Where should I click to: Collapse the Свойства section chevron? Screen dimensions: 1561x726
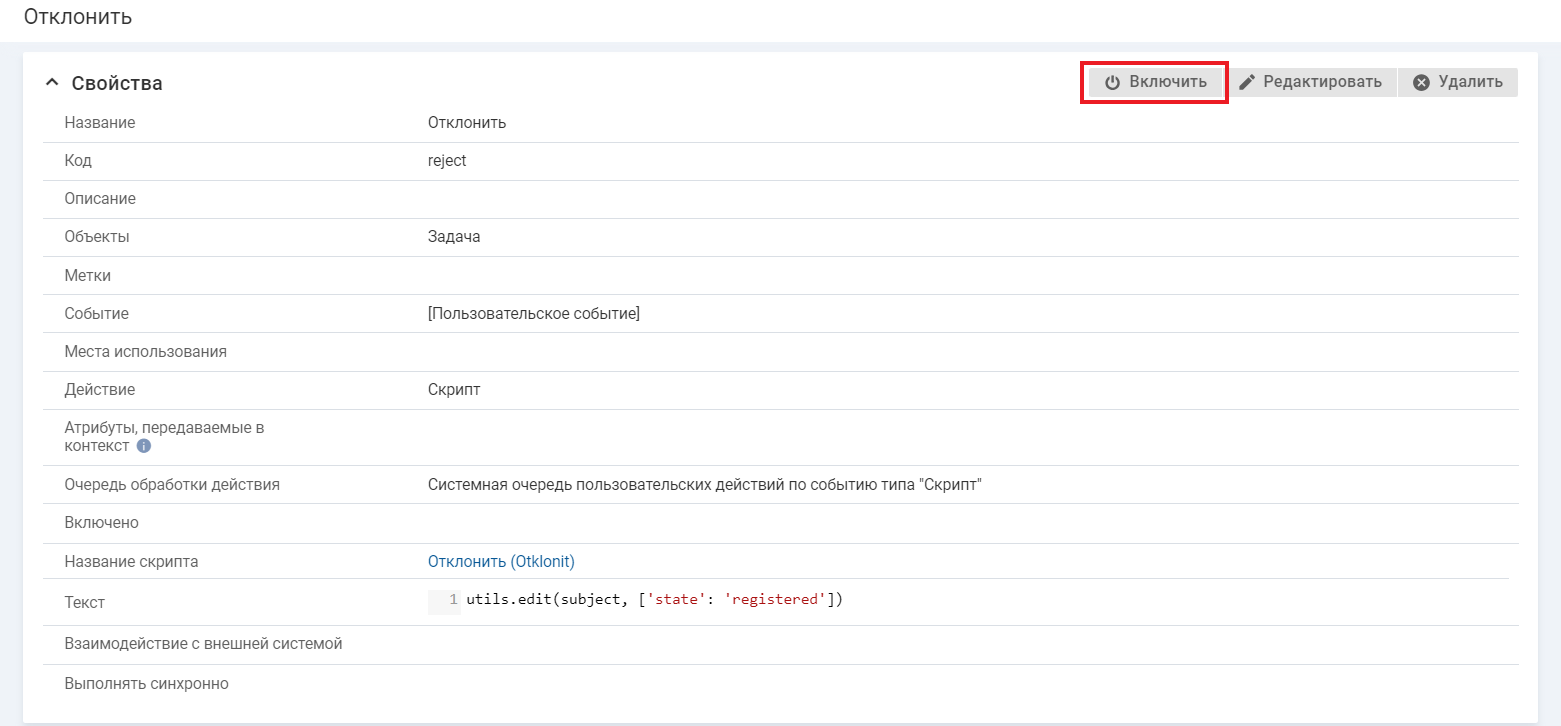(x=52, y=83)
